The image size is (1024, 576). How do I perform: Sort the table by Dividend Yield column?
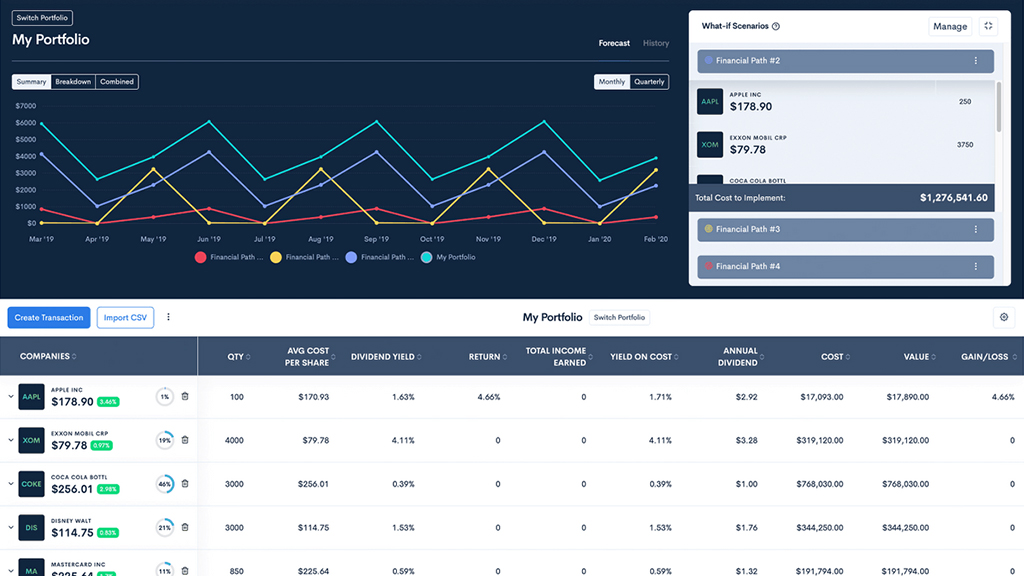(385, 356)
